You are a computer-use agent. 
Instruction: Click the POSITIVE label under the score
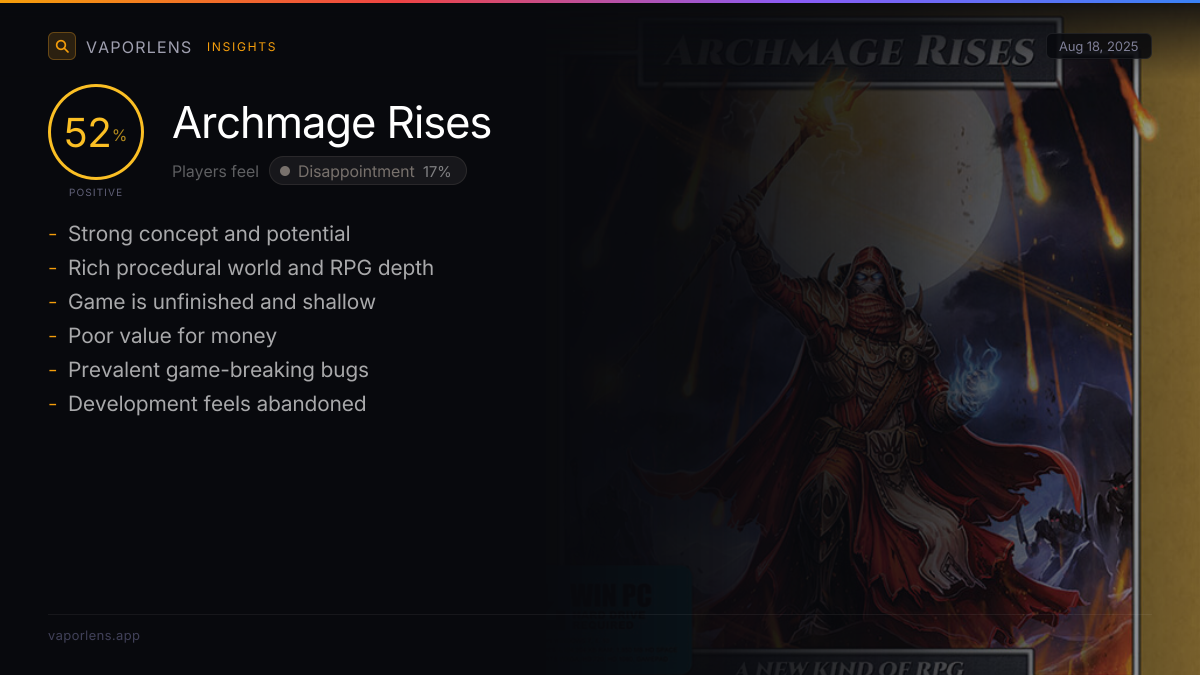click(x=96, y=192)
